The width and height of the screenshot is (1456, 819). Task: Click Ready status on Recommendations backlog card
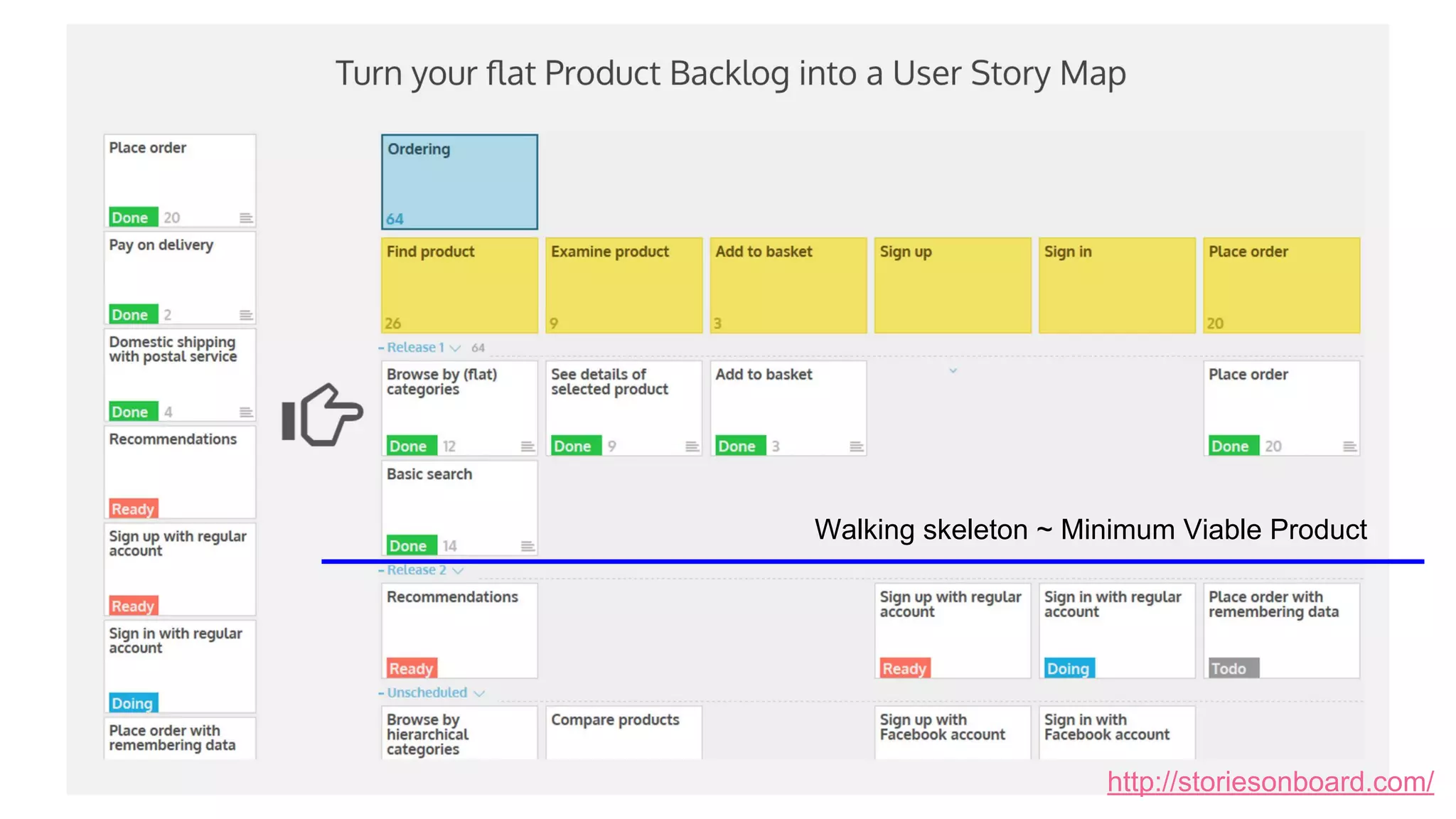click(133, 509)
